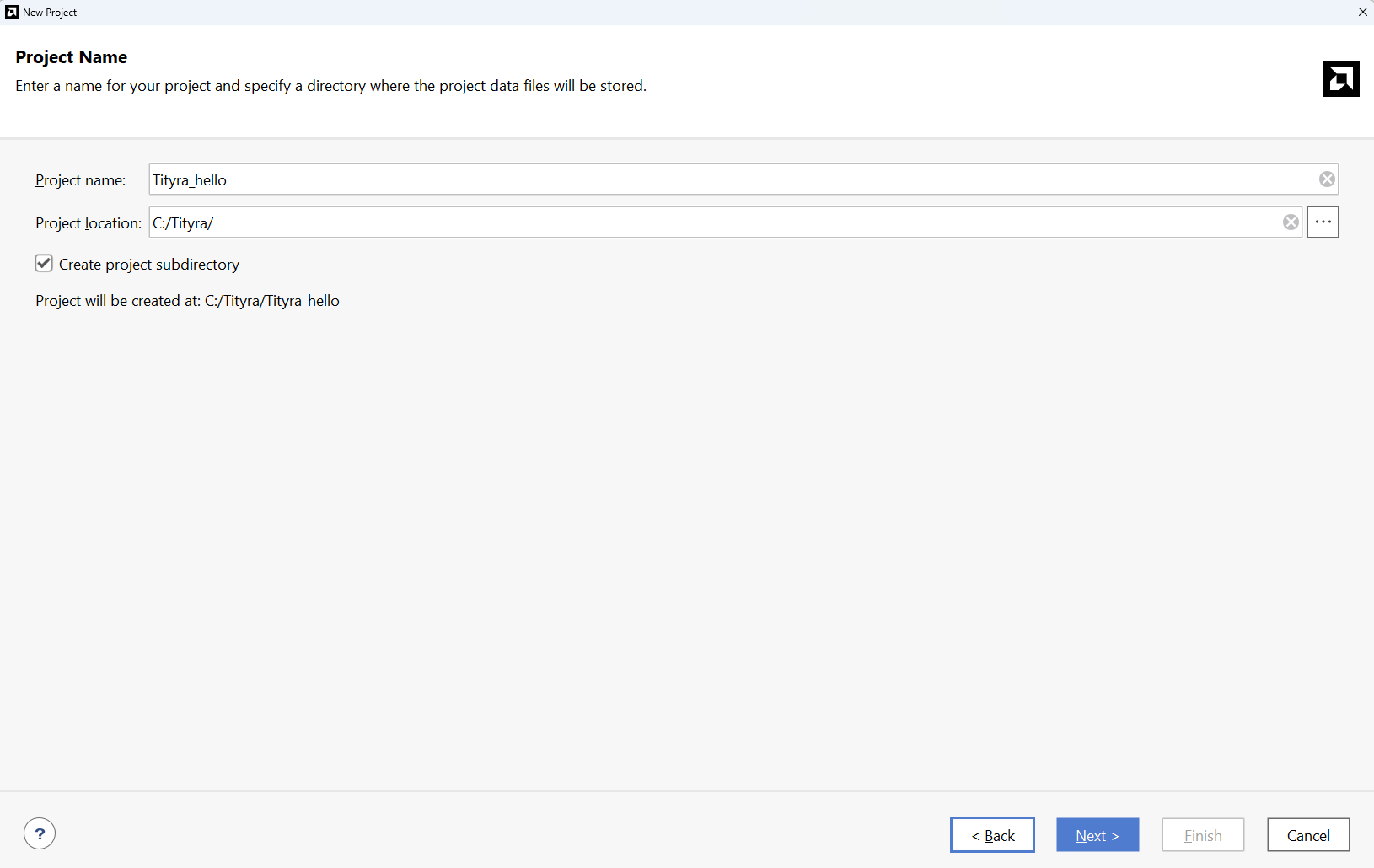Go back with the Back button
The image size is (1374, 868).
(x=992, y=835)
